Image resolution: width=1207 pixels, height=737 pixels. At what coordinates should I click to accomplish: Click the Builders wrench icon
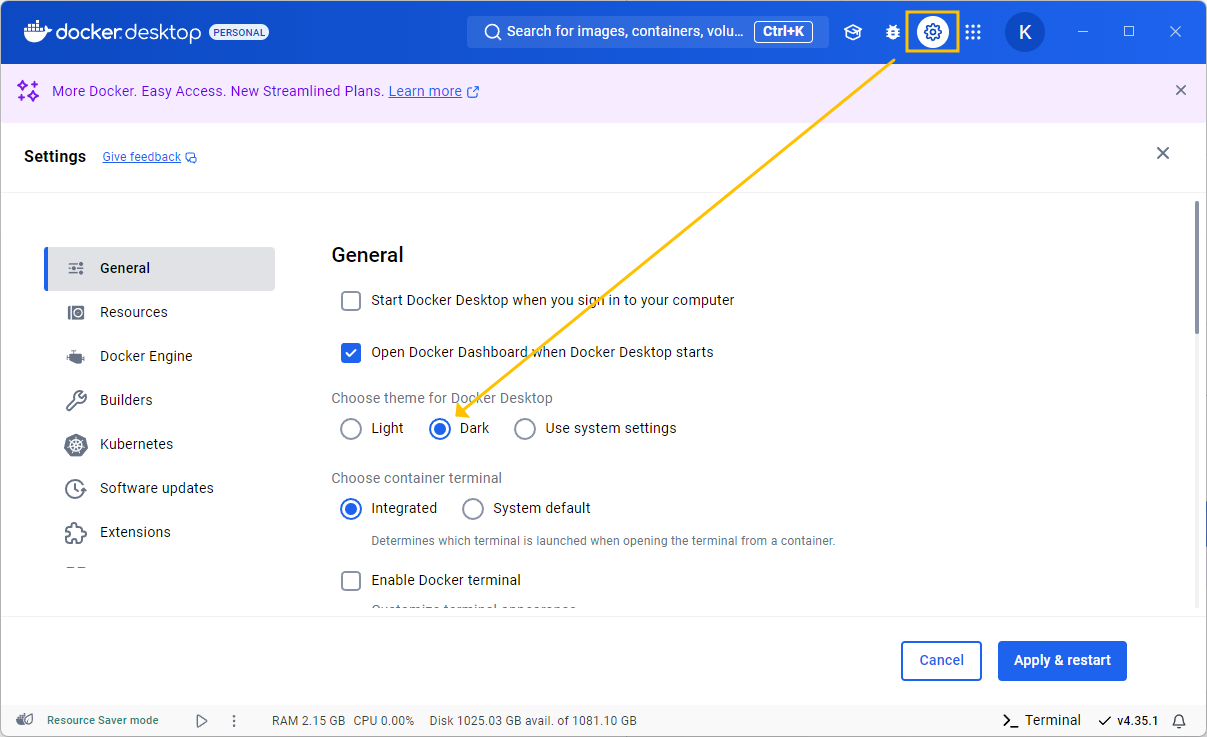click(x=76, y=400)
